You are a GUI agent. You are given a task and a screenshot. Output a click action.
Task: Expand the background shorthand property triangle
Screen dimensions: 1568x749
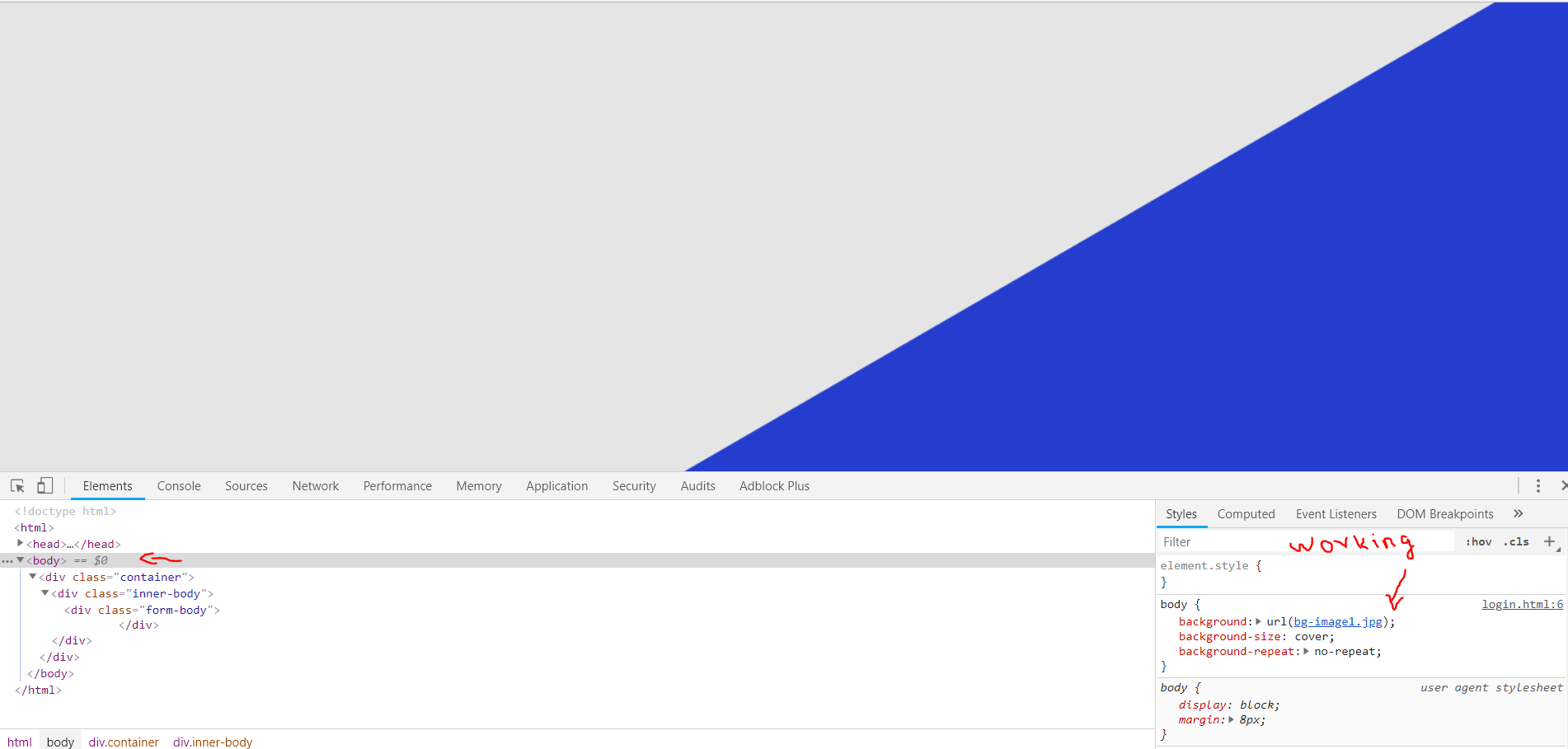(1258, 621)
